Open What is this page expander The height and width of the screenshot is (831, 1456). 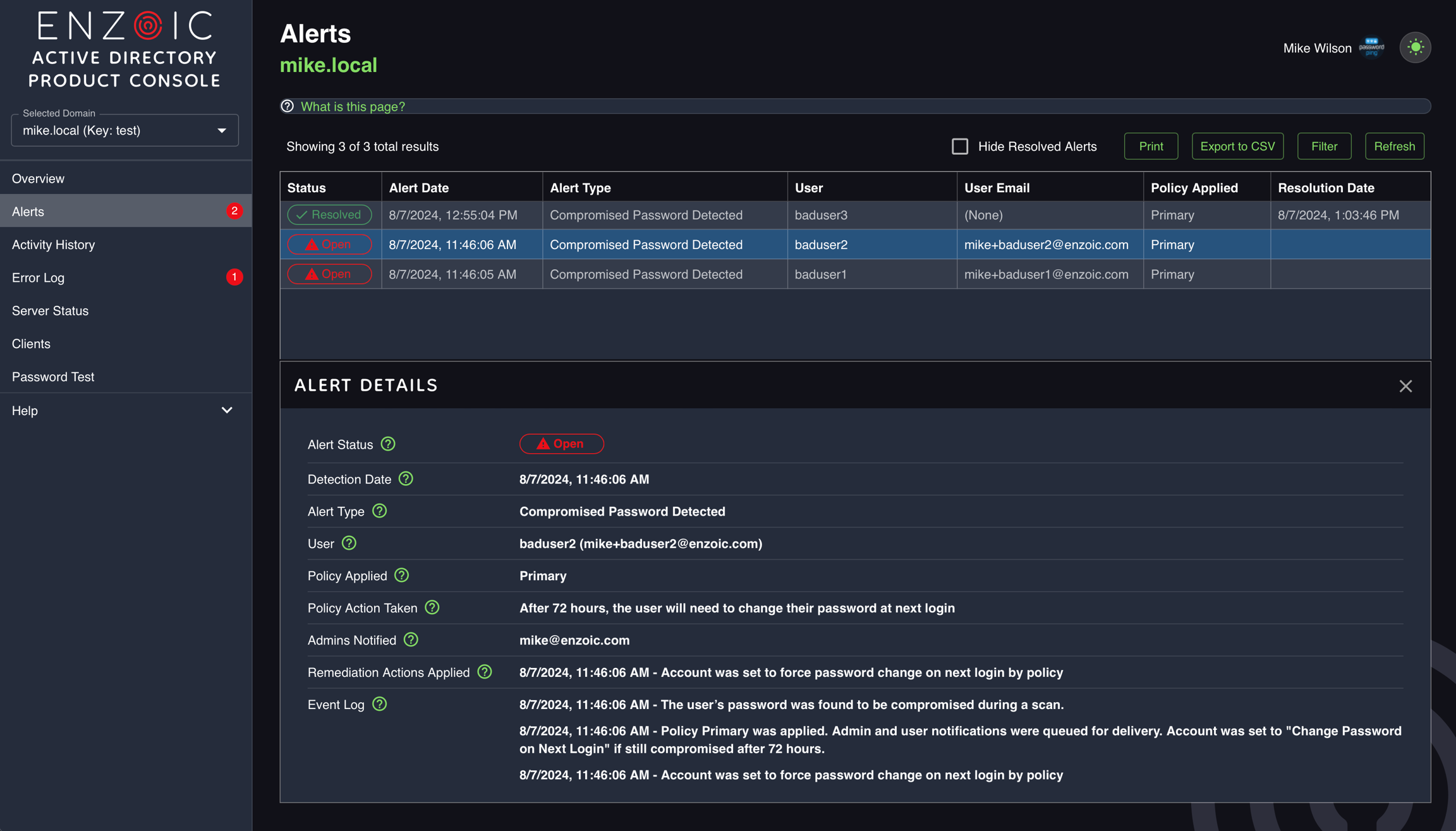click(x=353, y=106)
